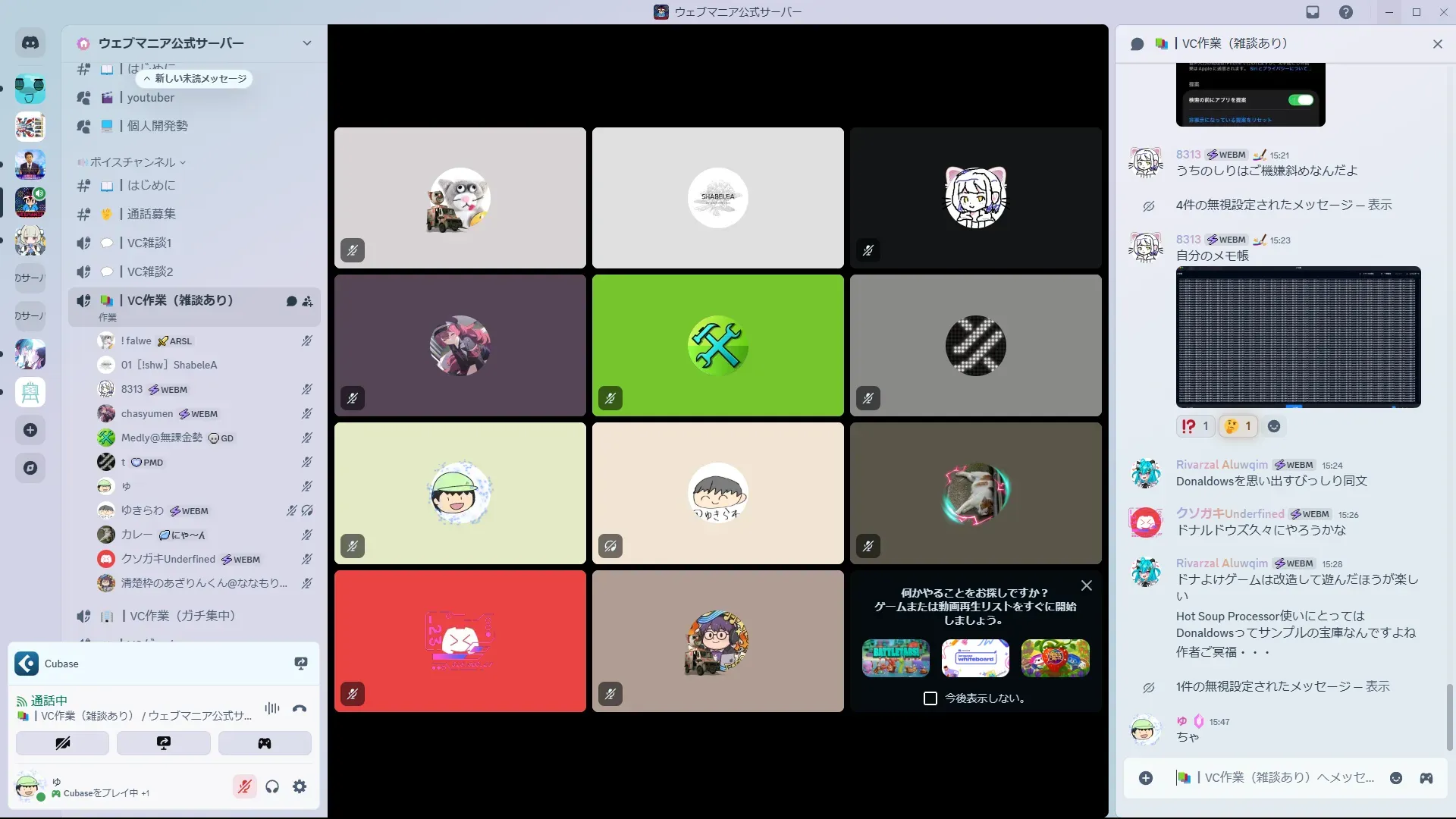
Task: Click the add server plus icon
Action: [30, 430]
